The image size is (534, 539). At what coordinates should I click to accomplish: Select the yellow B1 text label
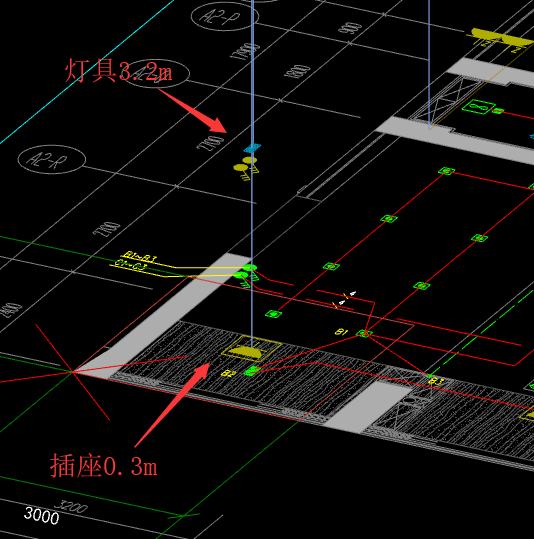pos(341,332)
